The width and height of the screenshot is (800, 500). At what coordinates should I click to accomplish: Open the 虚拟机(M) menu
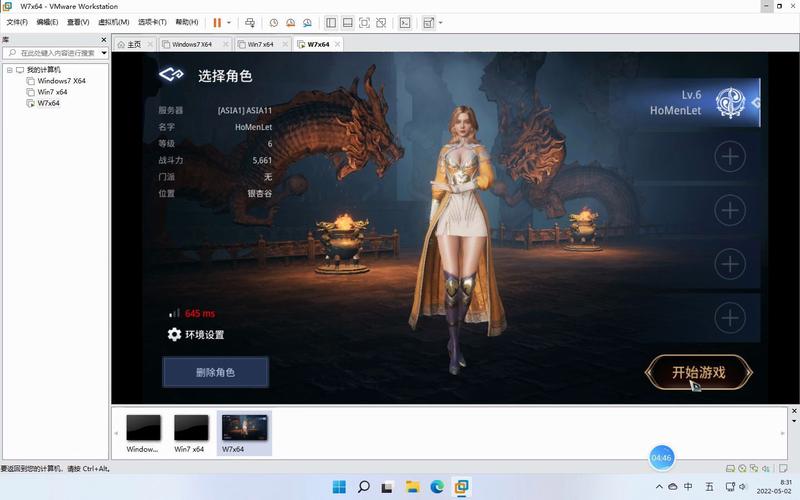click(x=114, y=22)
